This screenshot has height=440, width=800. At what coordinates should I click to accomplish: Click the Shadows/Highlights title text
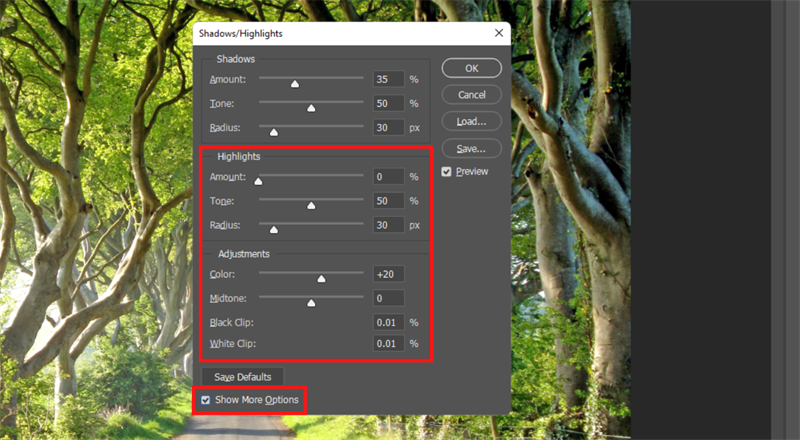tap(240, 34)
